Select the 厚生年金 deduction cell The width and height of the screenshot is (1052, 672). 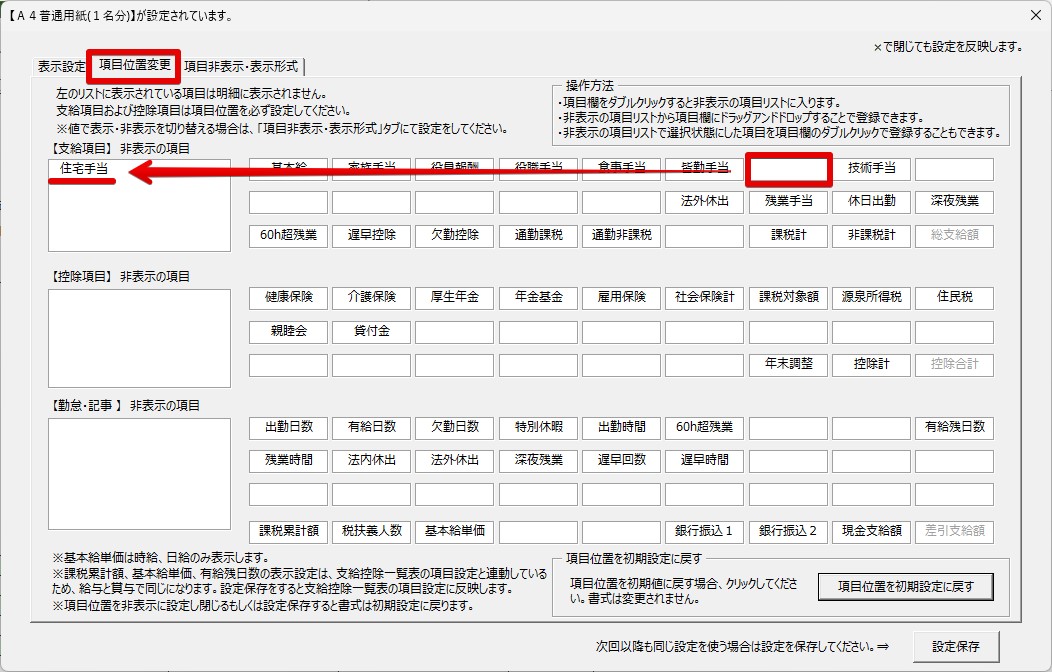(x=455, y=298)
